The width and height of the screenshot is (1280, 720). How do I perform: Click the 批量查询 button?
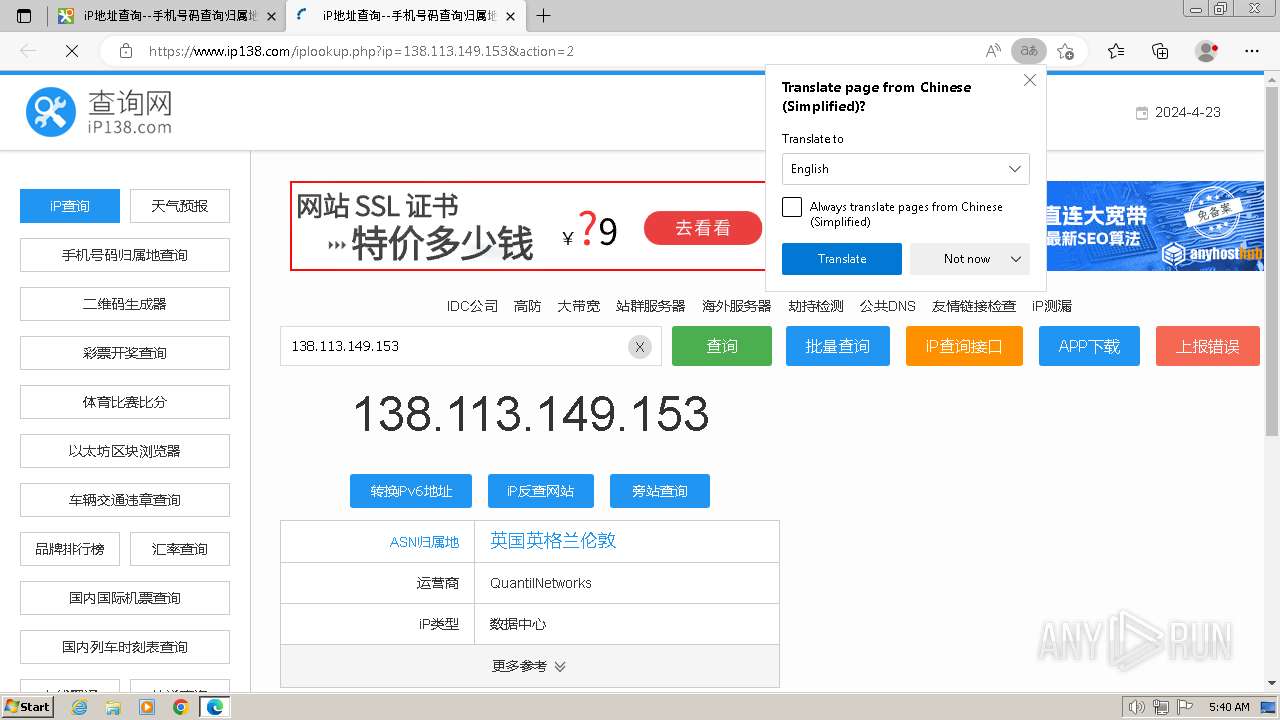[838, 346]
